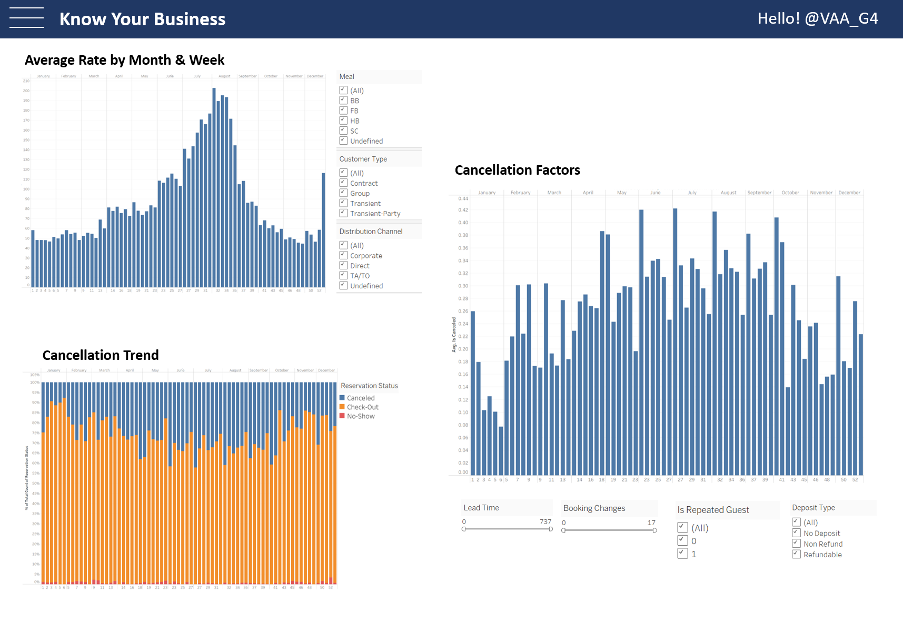Toggle the FB meal checkbox
The image size is (904, 644).
(344, 111)
